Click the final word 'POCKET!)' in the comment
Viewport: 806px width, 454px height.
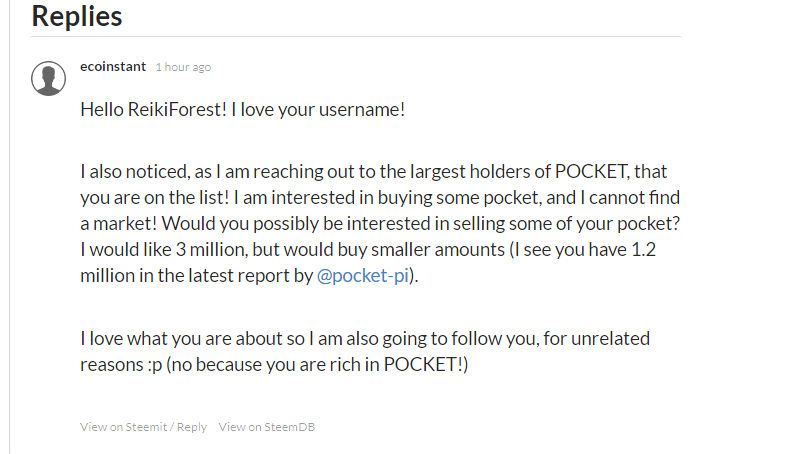[x=426, y=365]
